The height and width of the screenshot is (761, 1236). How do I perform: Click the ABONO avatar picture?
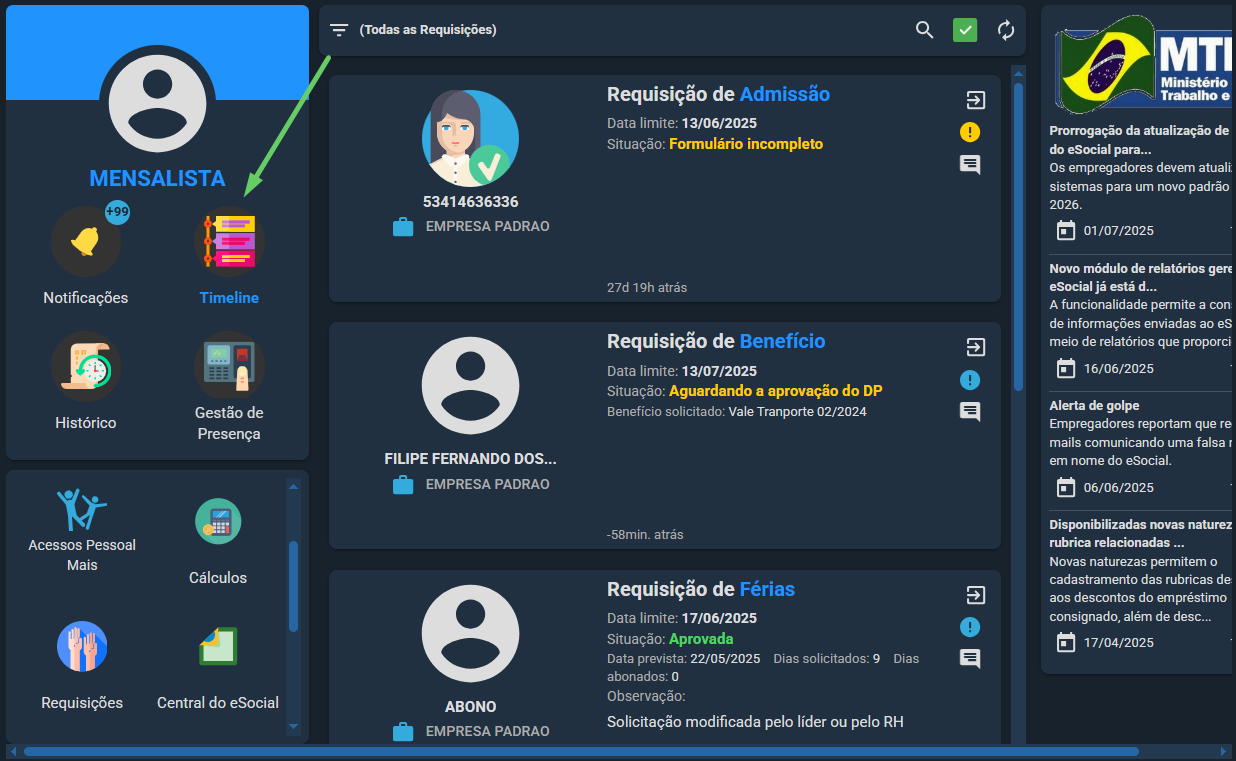click(x=470, y=634)
